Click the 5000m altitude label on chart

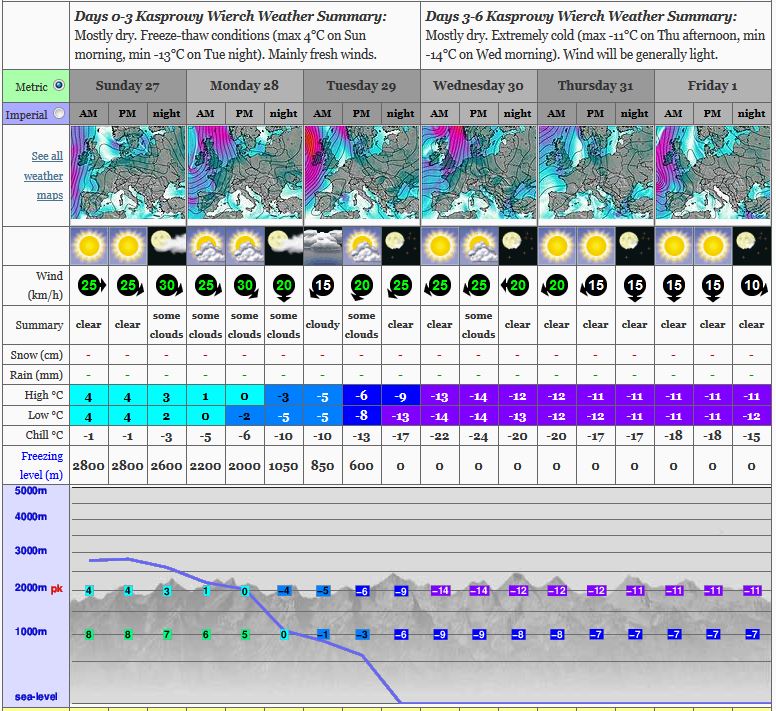(30, 491)
